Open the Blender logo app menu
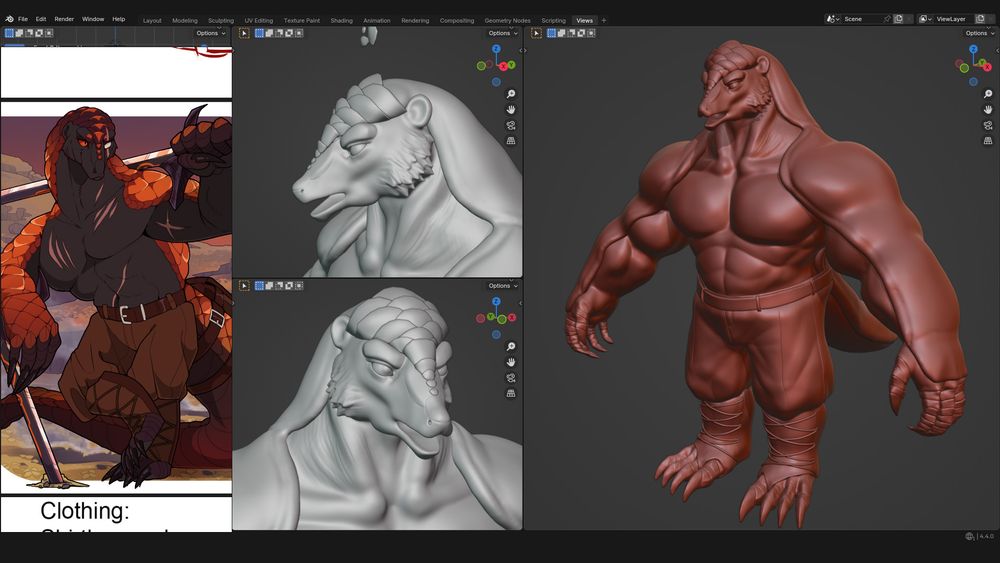 [x=9, y=19]
